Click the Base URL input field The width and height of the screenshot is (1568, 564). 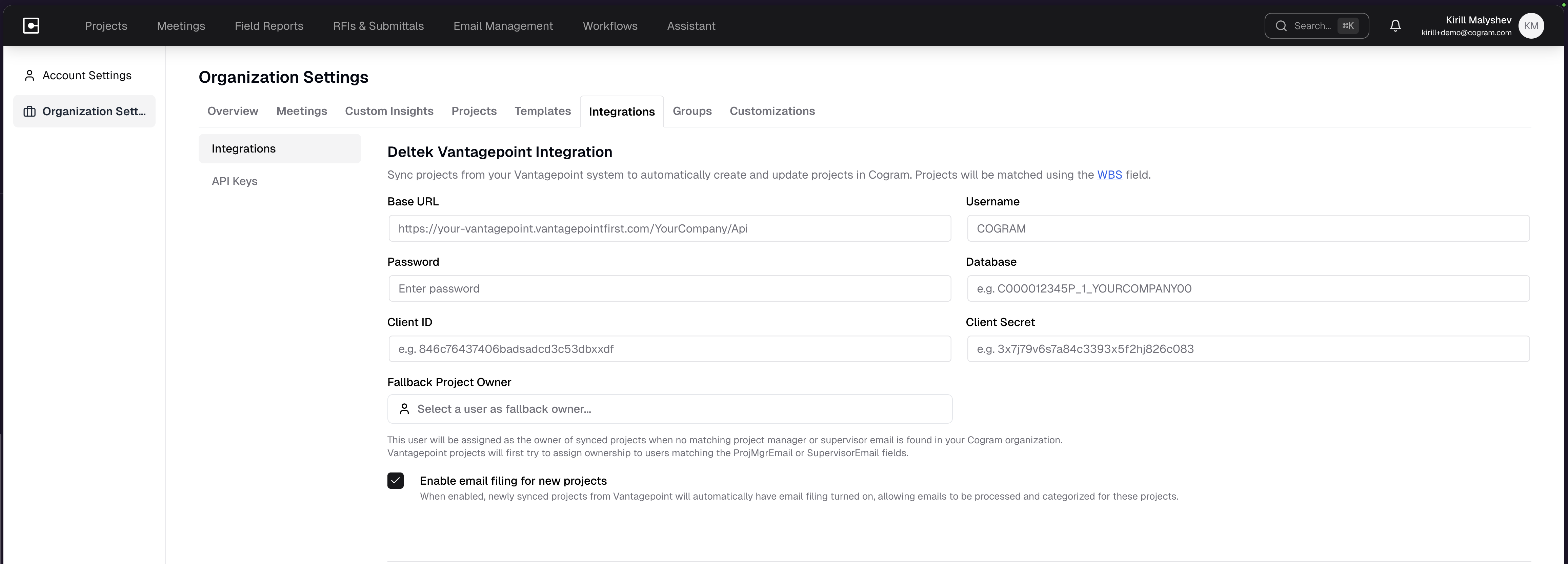[669, 228]
